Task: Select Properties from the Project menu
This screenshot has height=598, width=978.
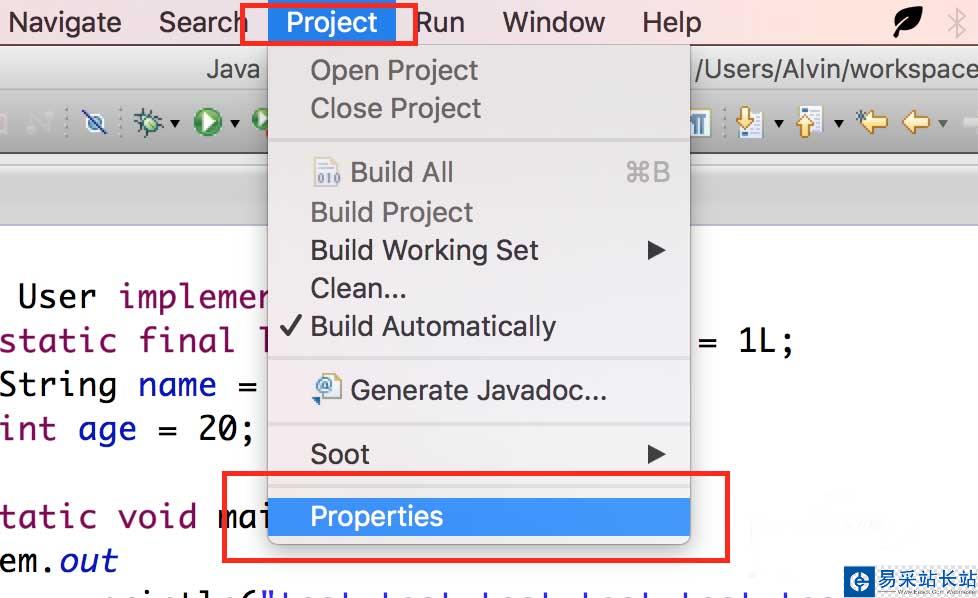Action: [x=377, y=517]
